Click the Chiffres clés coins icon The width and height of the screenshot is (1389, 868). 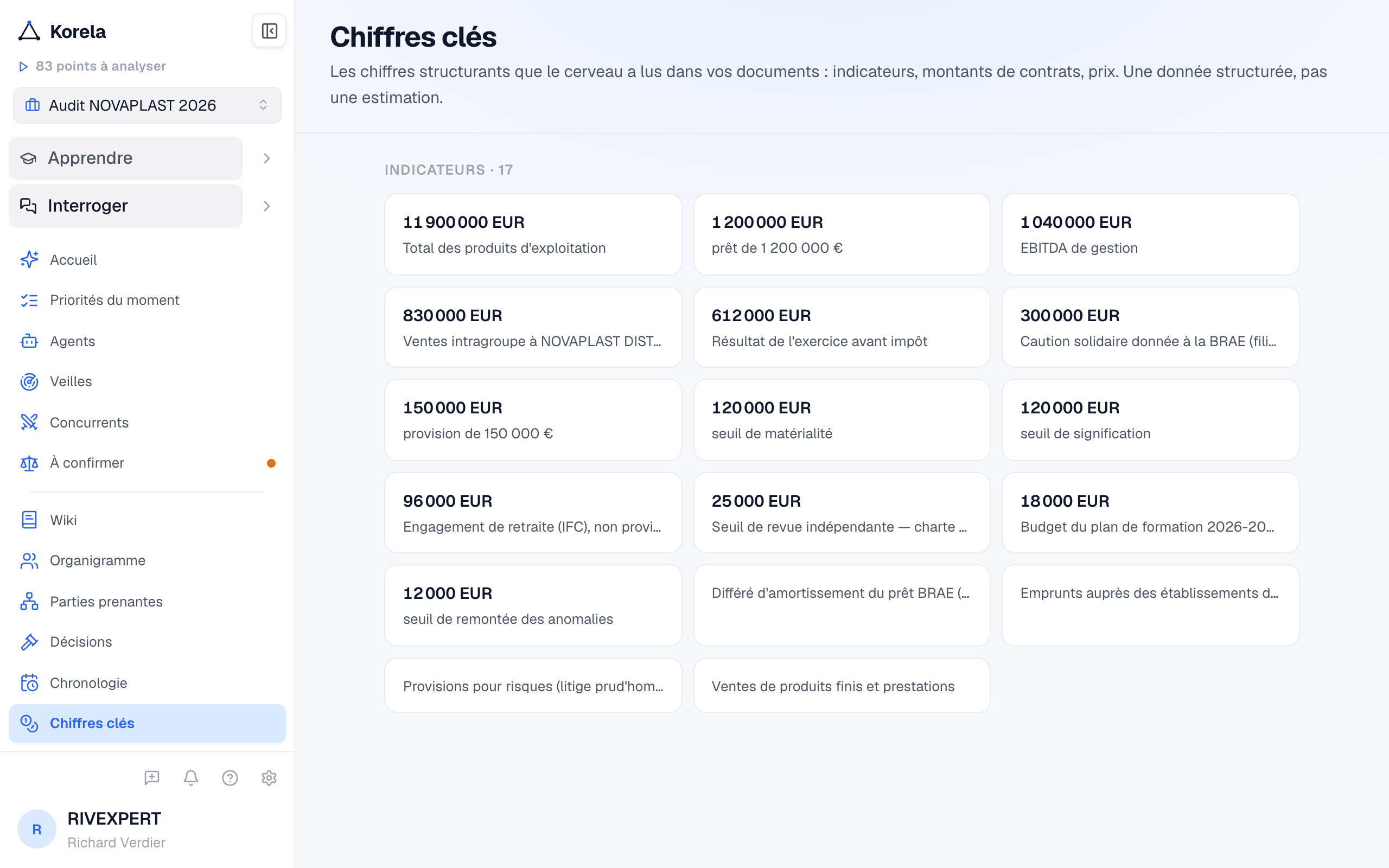(x=29, y=723)
